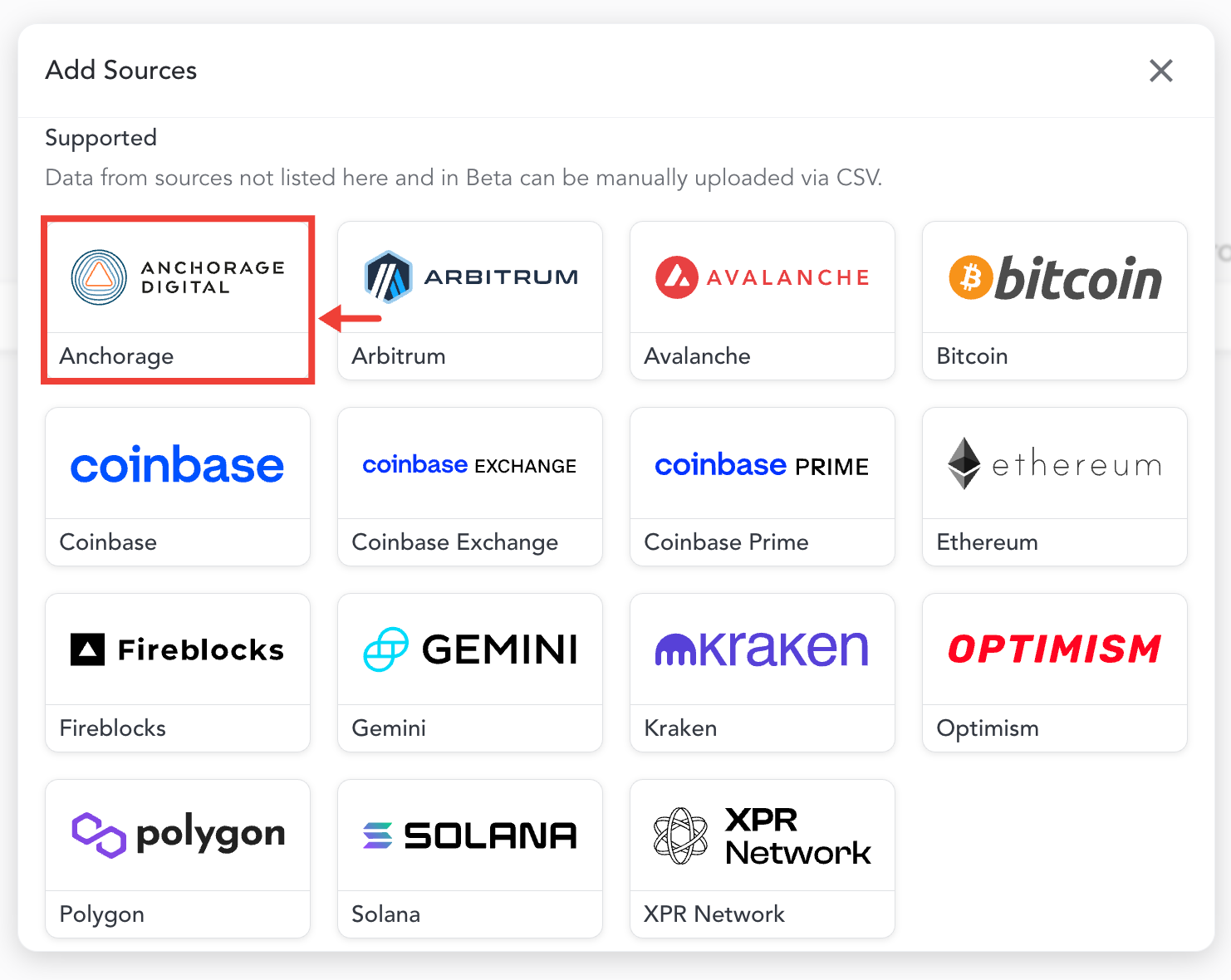Select the Coinbase source card
This screenshot has height=980, width=1231.
click(x=178, y=486)
